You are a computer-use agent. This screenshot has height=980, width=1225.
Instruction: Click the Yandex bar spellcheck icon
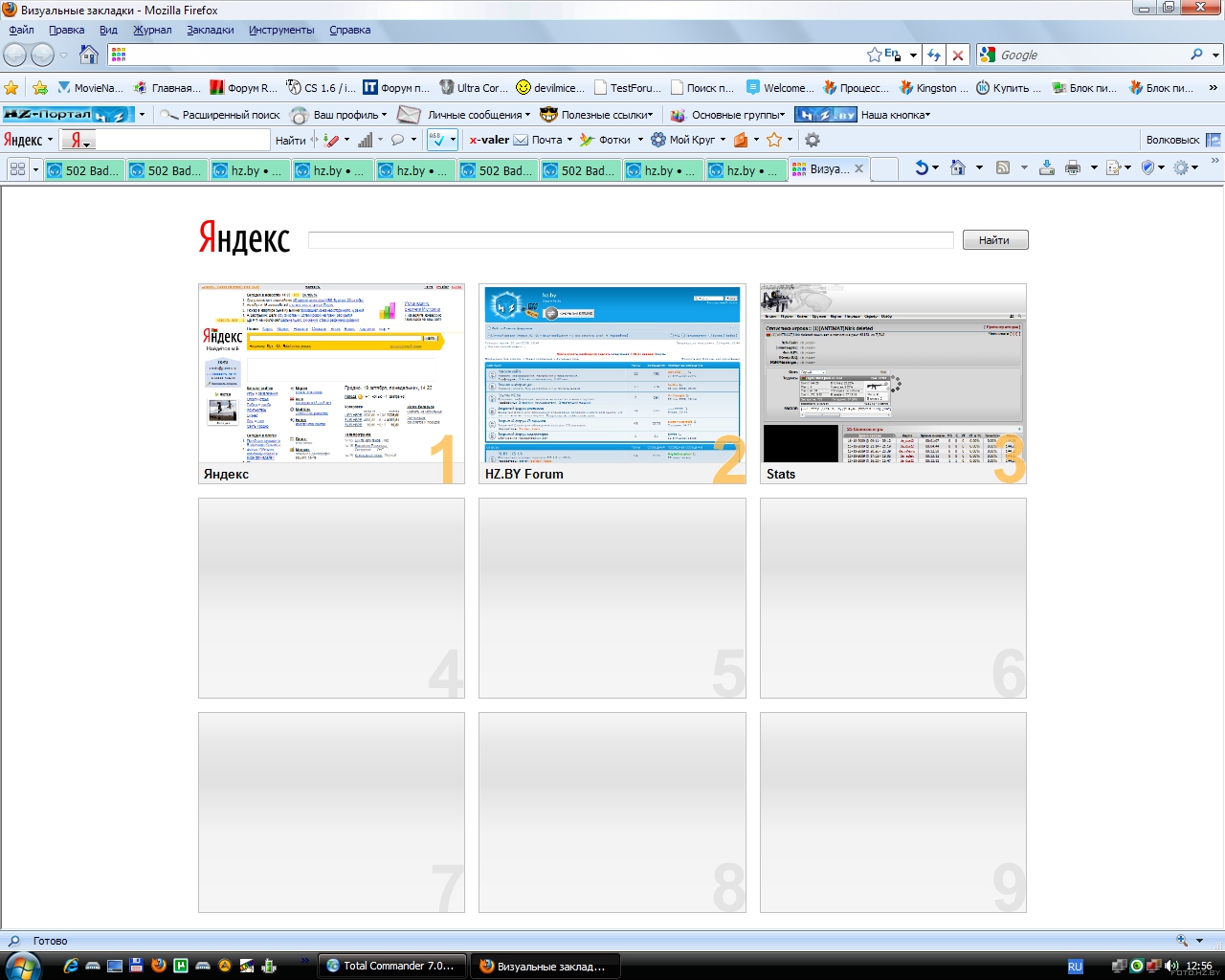(437, 140)
